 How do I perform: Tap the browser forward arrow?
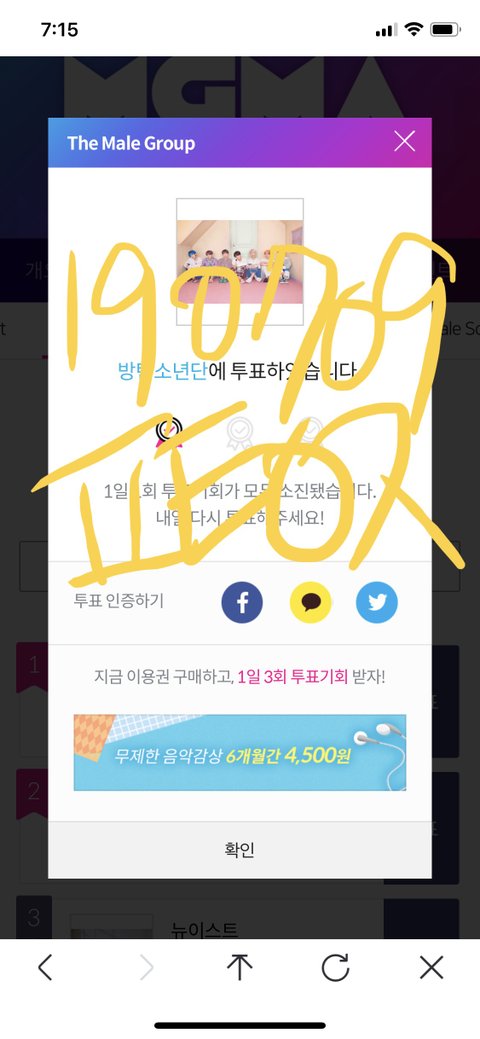click(x=146, y=968)
